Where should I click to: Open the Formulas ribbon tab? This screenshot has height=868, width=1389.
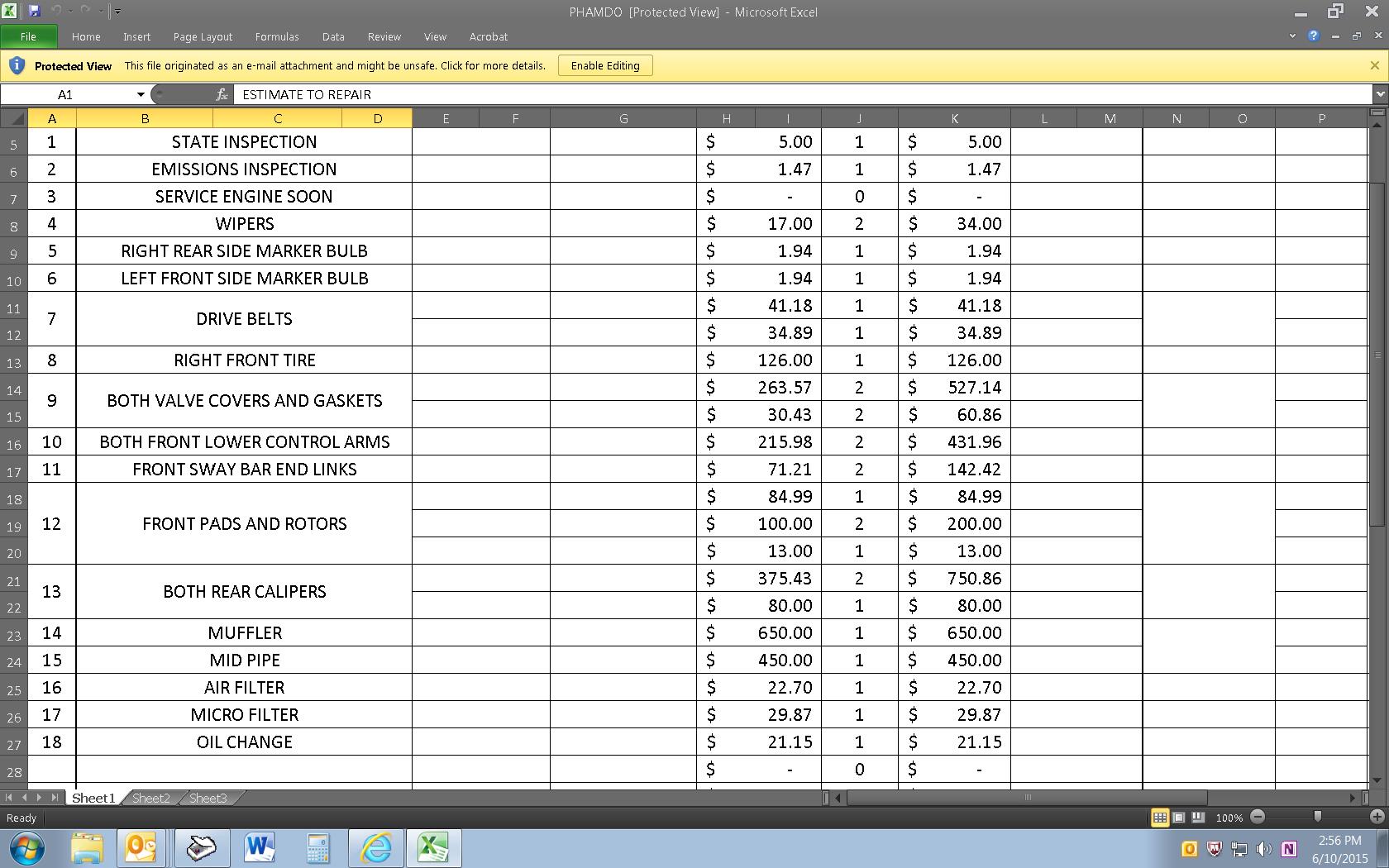pyautogui.click(x=277, y=36)
